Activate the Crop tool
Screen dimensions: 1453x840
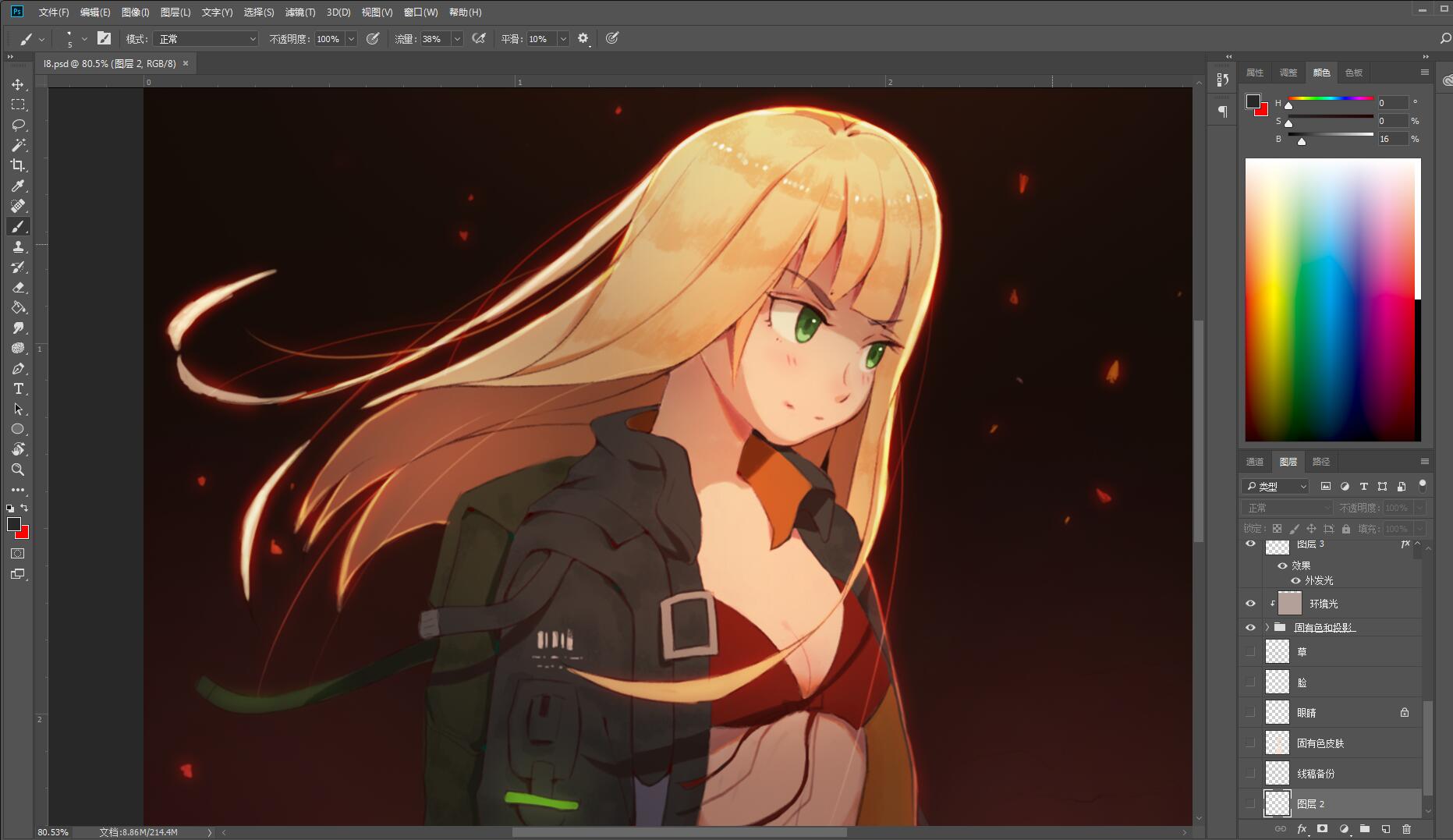point(18,165)
